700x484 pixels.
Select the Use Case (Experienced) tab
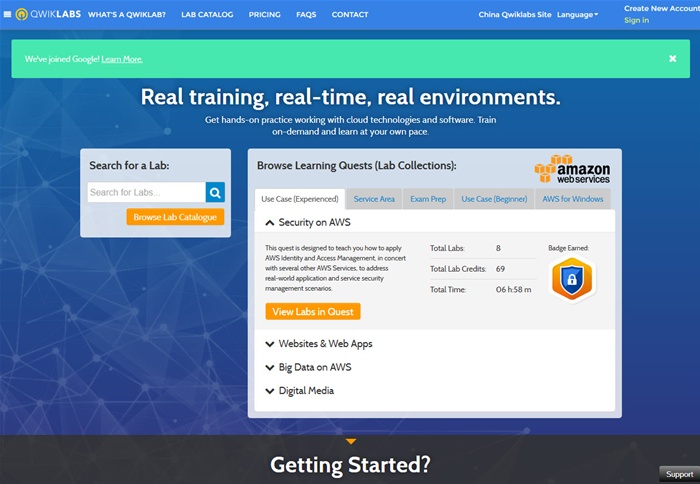(300, 199)
